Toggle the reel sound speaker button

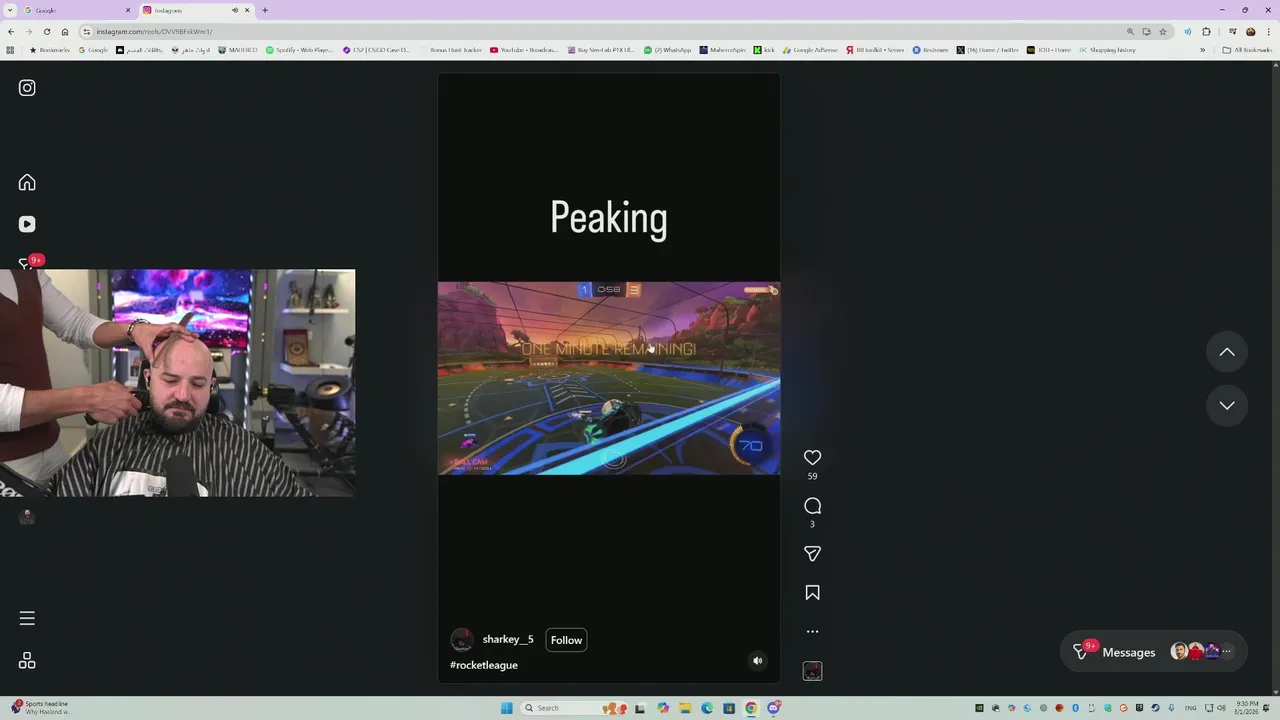pos(757,660)
